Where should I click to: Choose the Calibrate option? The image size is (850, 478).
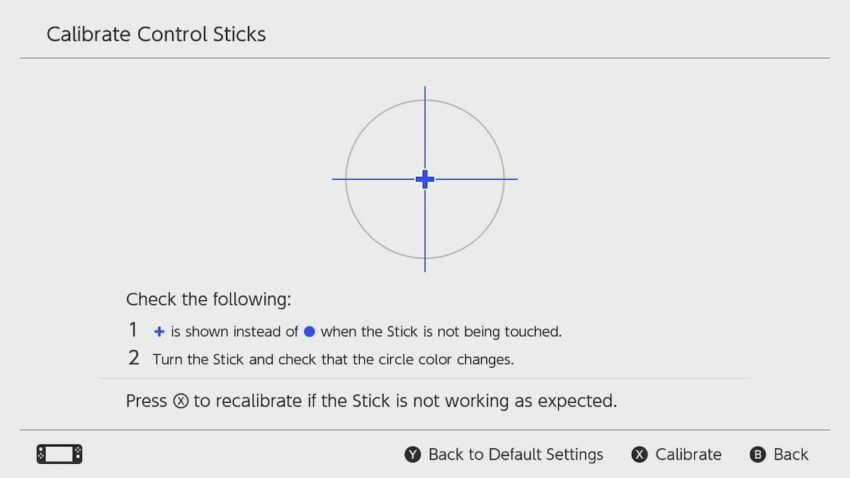click(x=688, y=454)
